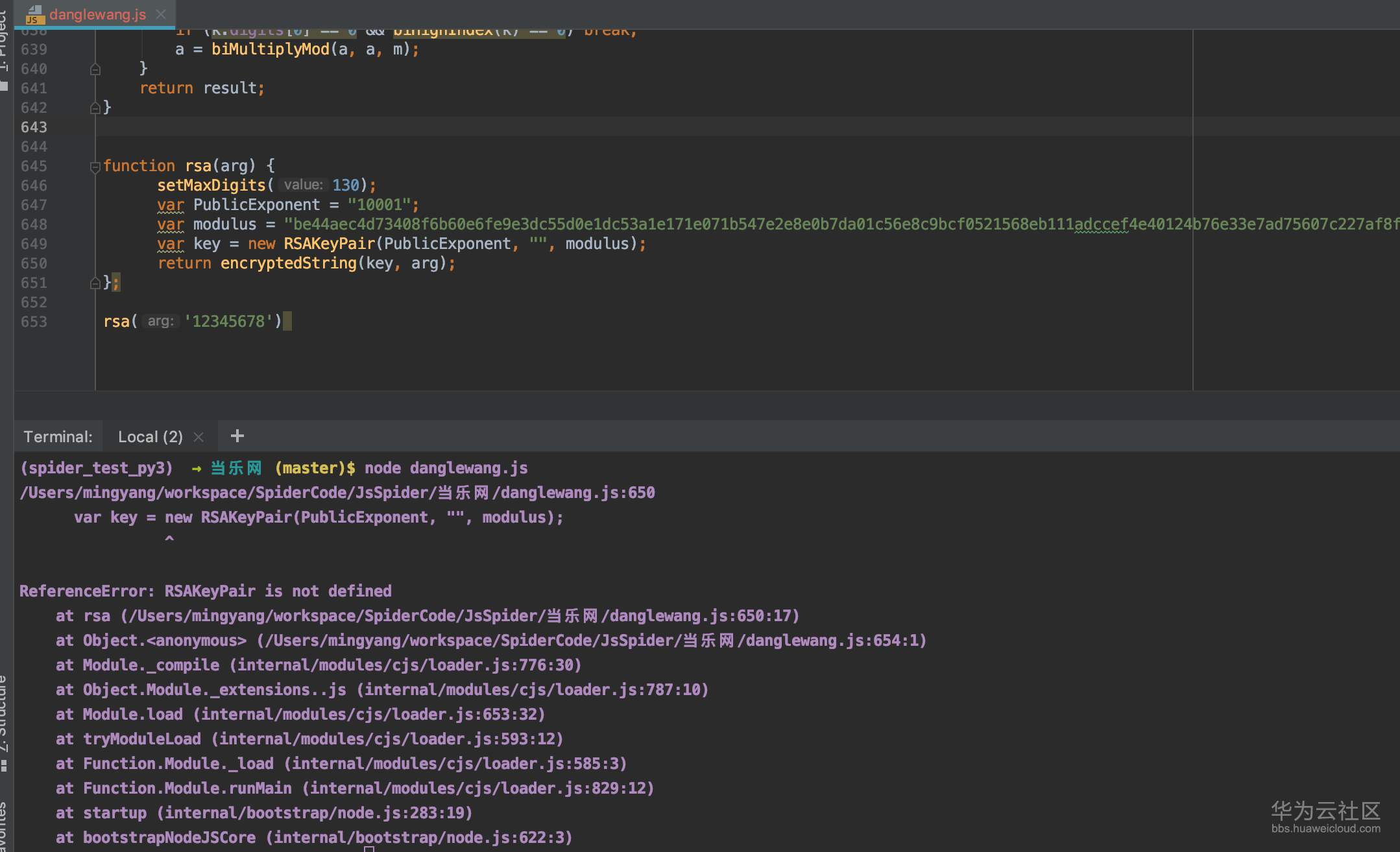
Task: Collapse the rsa function at line 645
Action: (95, 167)
